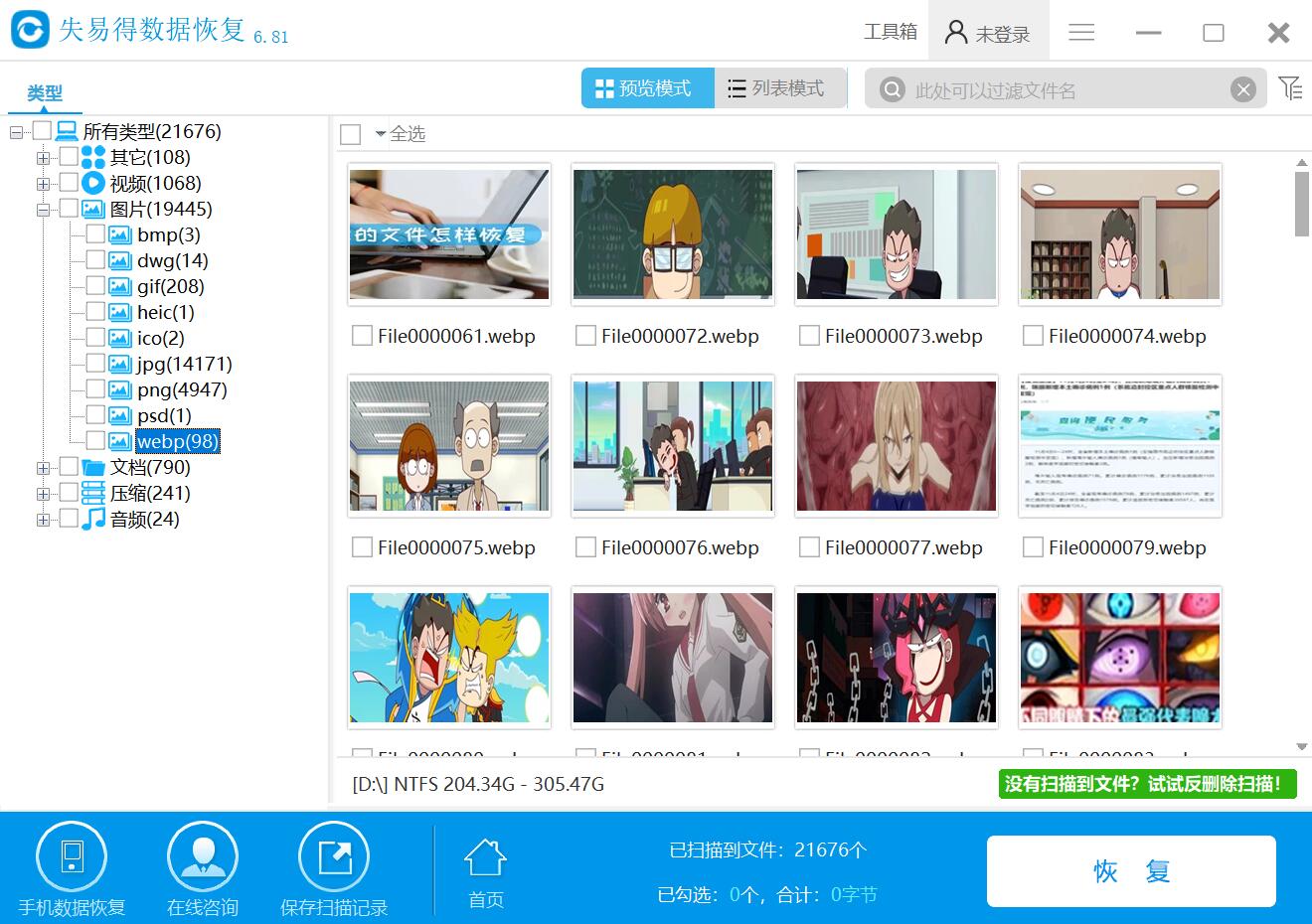1312x924 pixels.
Task: Click the other types category icon
Action: point(93,157)
